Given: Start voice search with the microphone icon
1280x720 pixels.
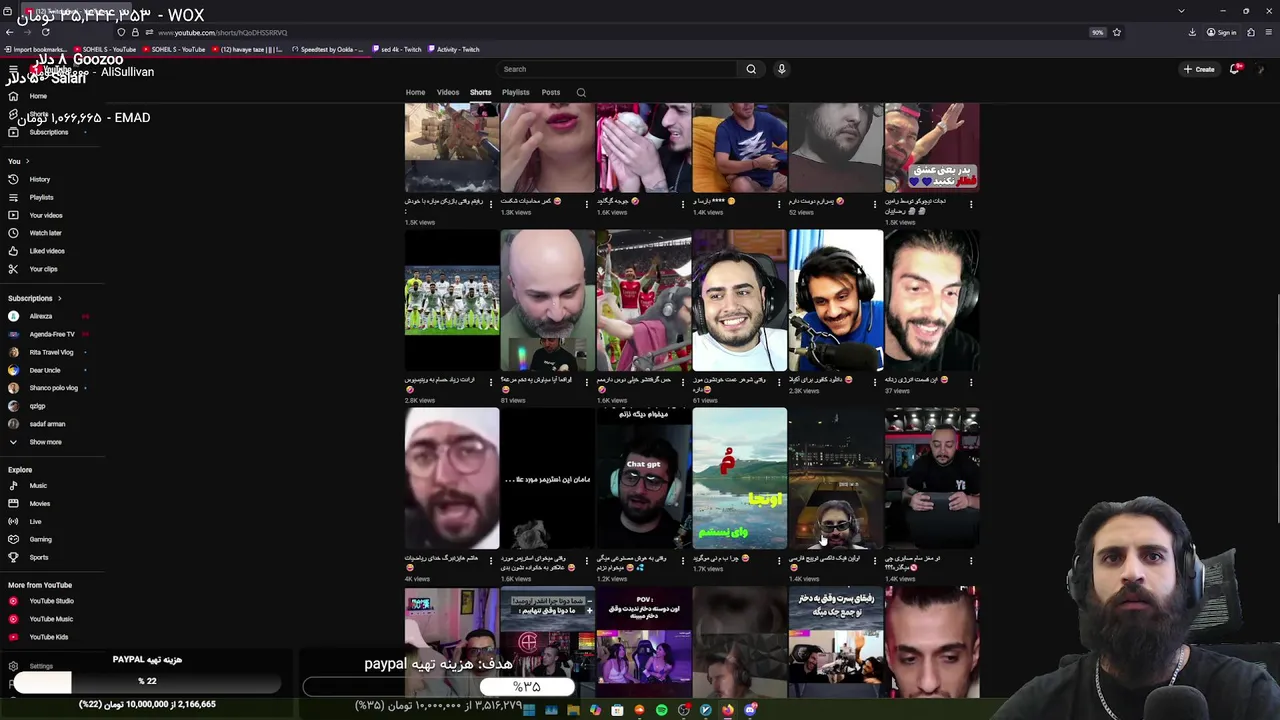Looking at the screenshot, I should [782, 69].
